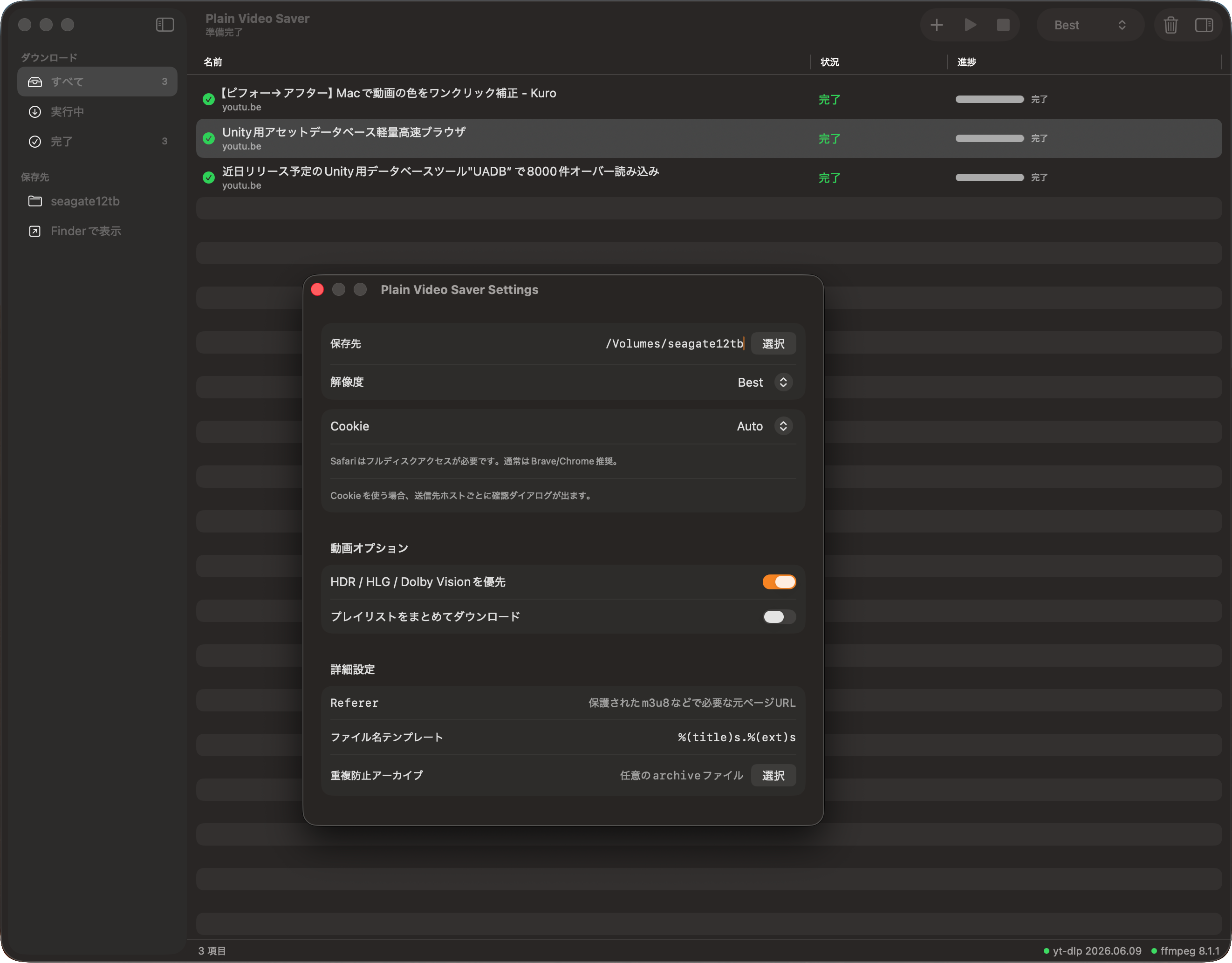Image resolution: width=1232 pixels, height=963 pixels.
Task: Start downloads with the play icon
Action: [x=970, y=25]
